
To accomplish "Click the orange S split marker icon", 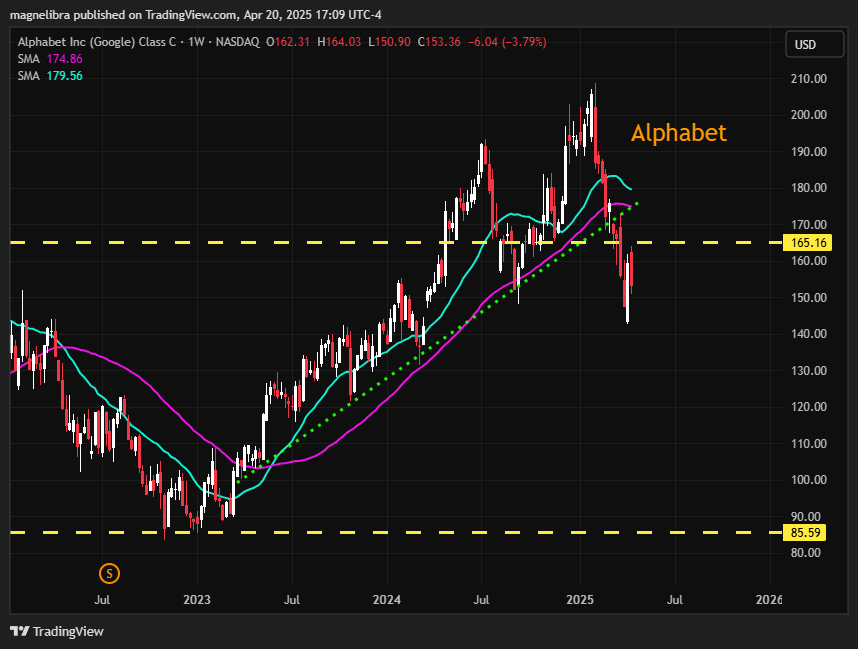I will pyautogui.click(x=109, y=573).
